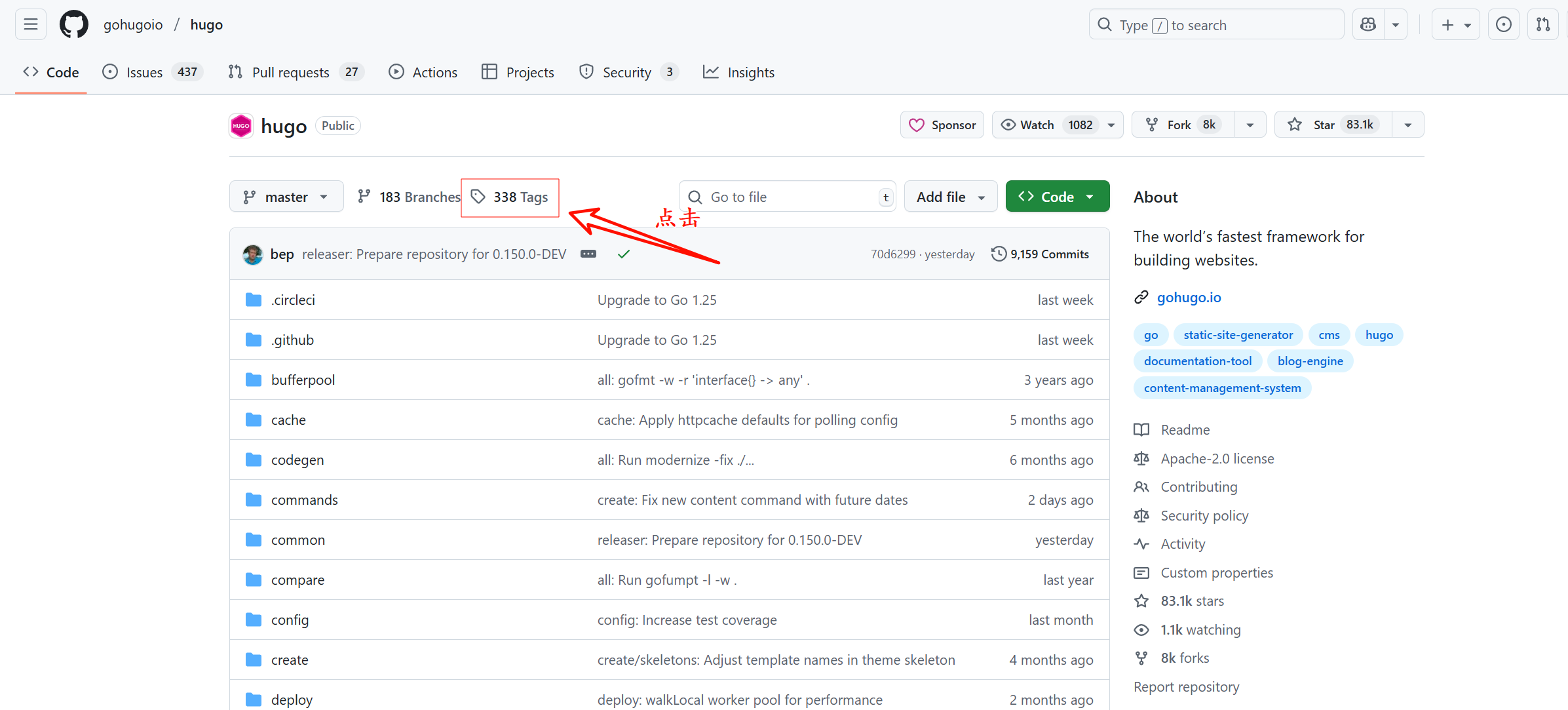Click the Hugo repository avatar logo
The image size is (1568, 710).
pyautogui.click(x=241, y=125)
